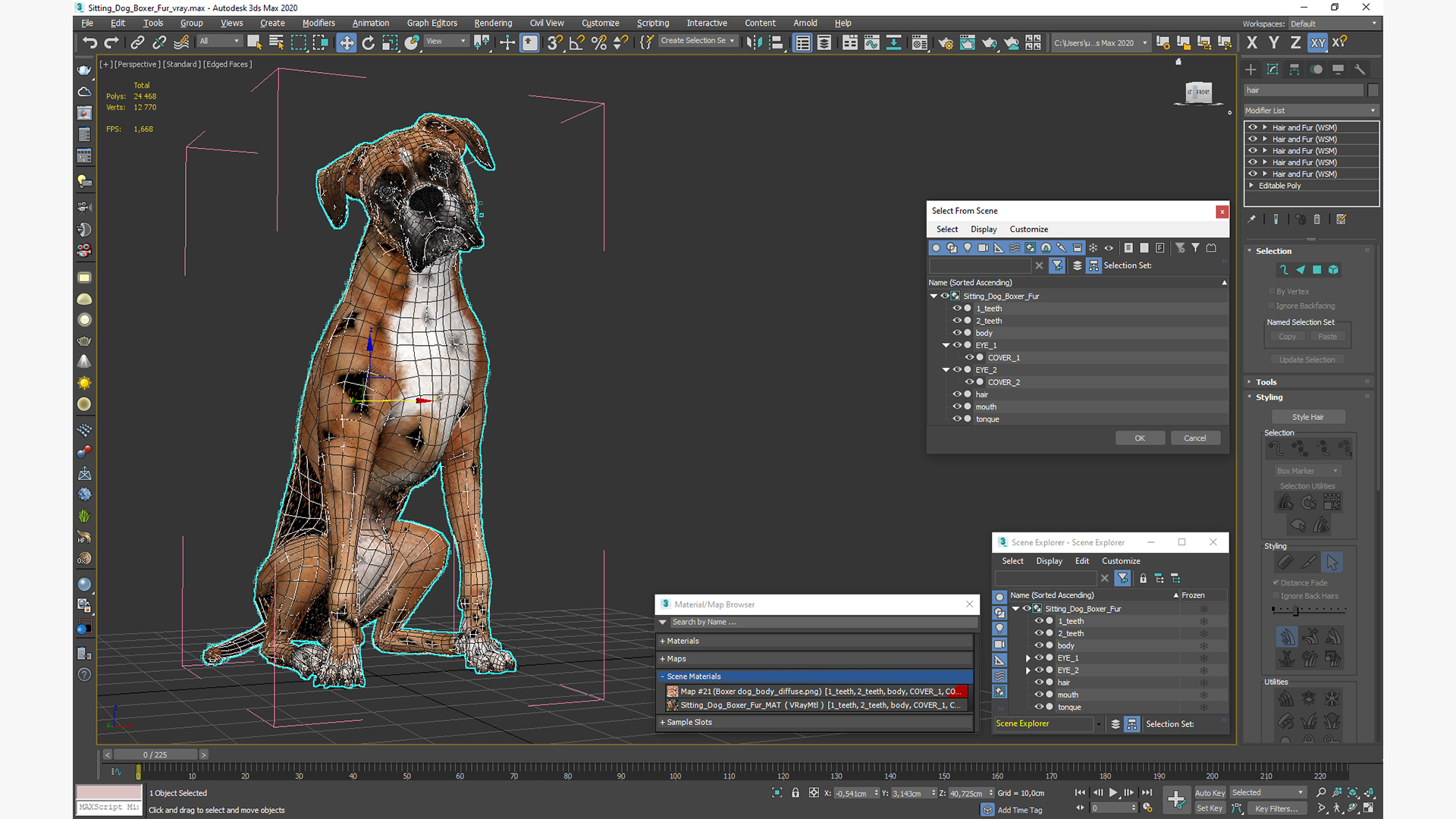Click the hair object color swatch
Screen dimensions: 1456x819
coord(1373,90)
